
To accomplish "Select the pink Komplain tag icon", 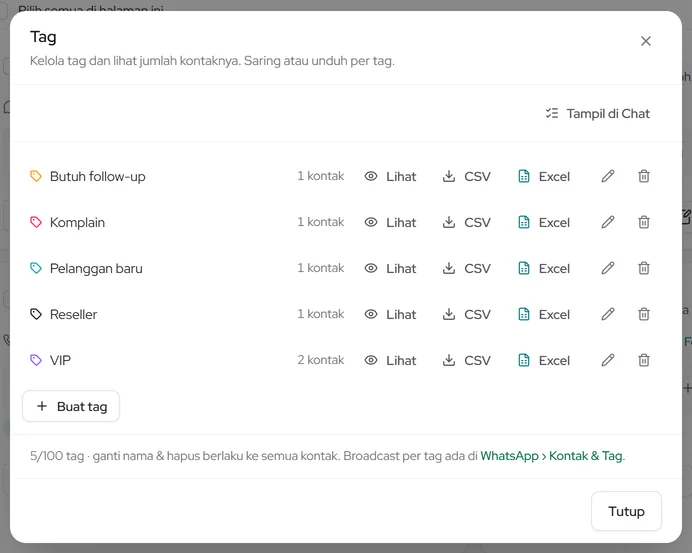I will coord(36,222).
